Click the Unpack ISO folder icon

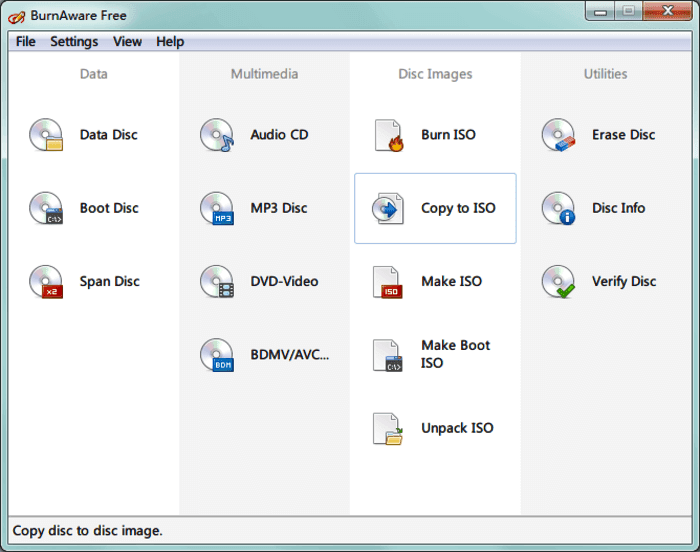[x=388, y=429]
